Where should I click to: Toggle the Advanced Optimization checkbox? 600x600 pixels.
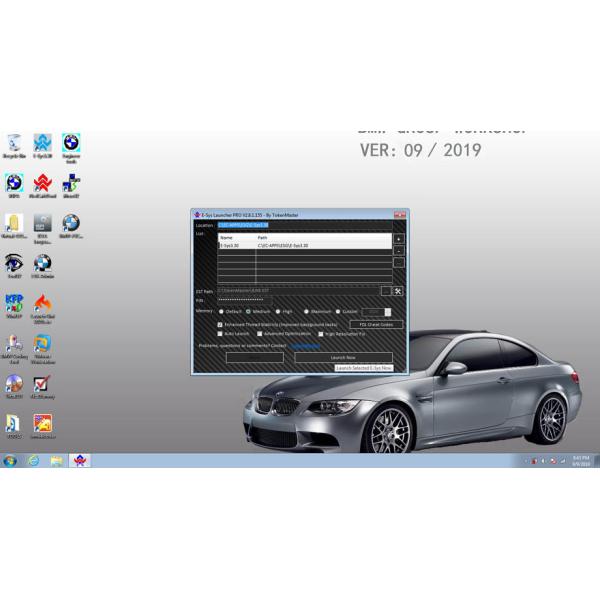pyautogui.click(x=259, y=334)
